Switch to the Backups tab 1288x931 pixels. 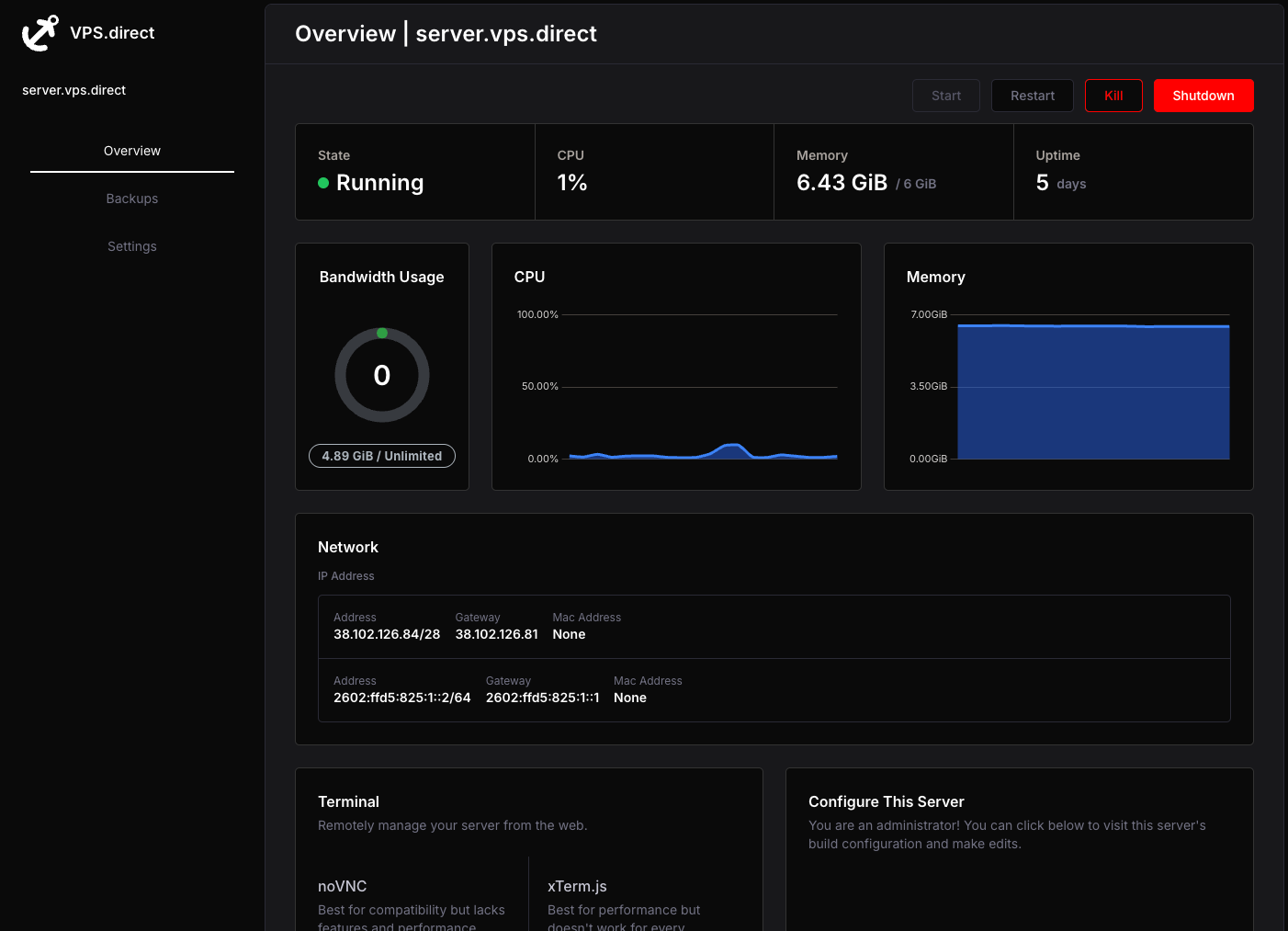(132, 199)
